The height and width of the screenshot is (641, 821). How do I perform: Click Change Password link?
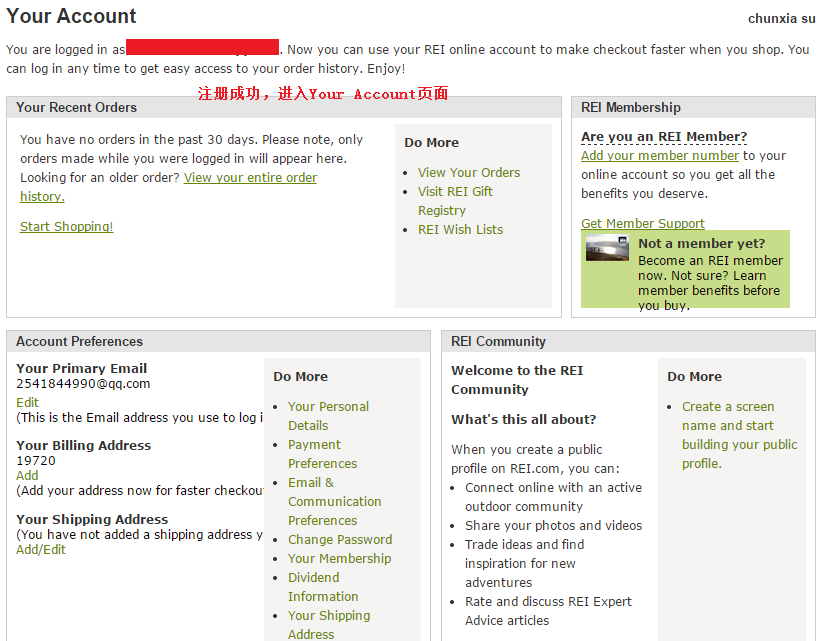tap(340, 540)
